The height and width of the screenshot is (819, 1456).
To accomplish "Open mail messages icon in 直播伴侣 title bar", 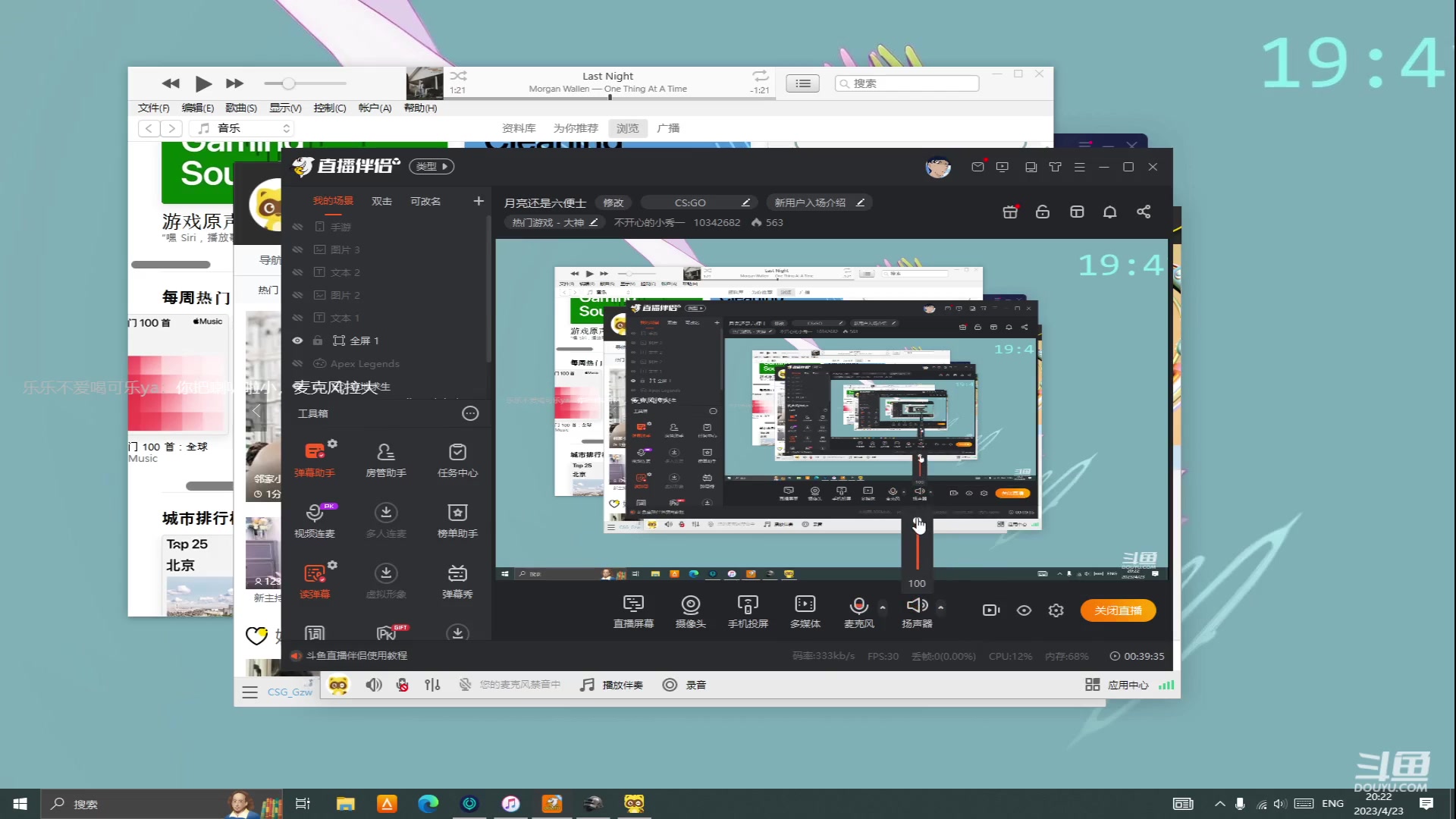I will [x=977, y=167].
